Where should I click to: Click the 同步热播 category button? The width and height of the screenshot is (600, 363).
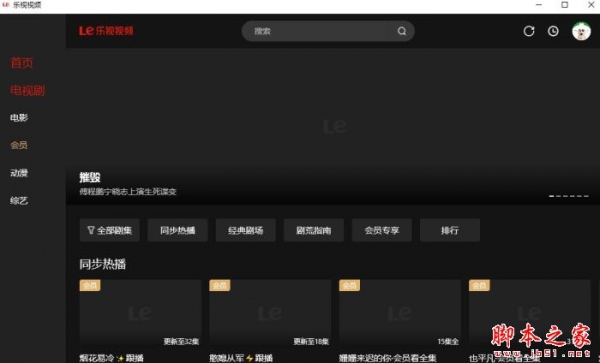point(178,230)
